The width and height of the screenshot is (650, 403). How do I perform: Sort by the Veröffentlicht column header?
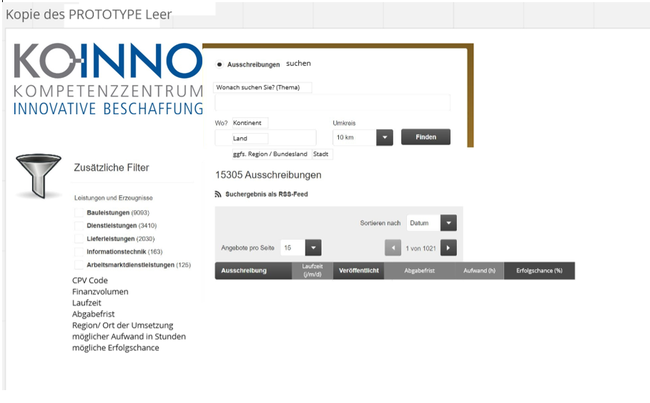[357, 270]
